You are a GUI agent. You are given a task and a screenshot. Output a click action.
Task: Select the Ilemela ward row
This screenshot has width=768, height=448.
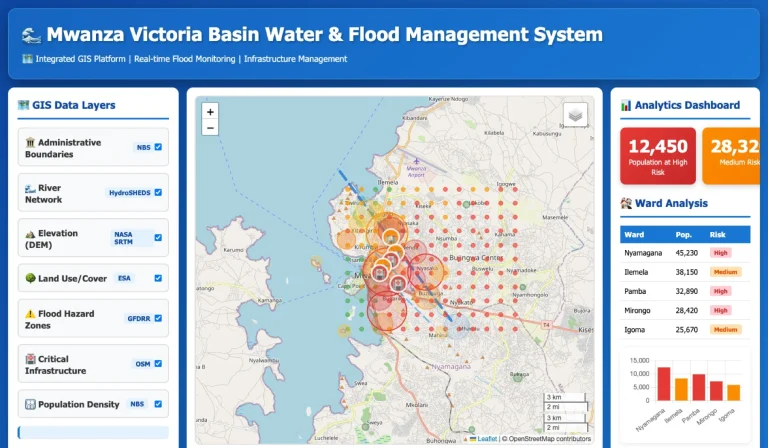(x=685, y=272)
